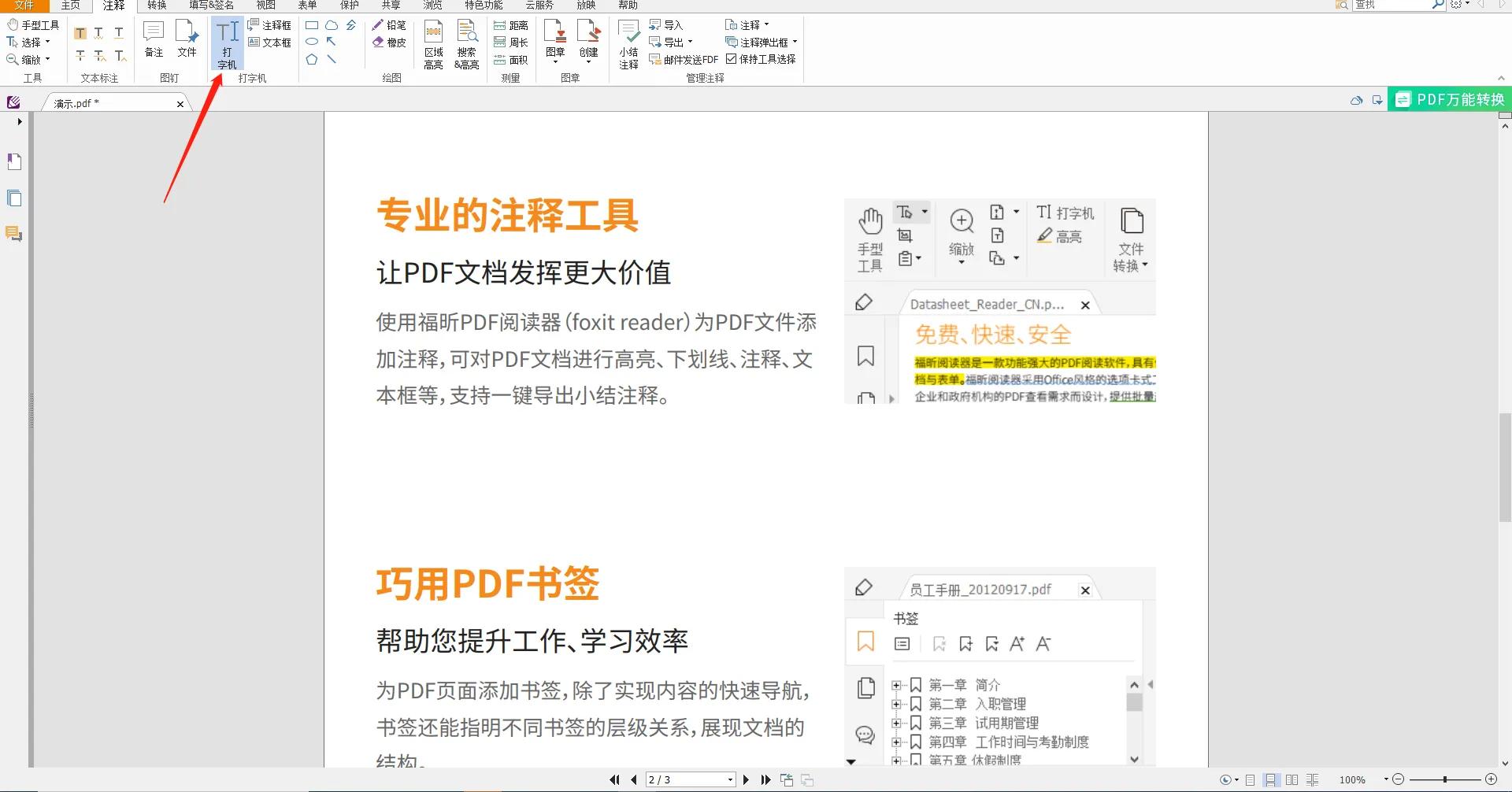The image size is (1512, 792).
Task: Collapse the ribbon with the chevron
Action: [1501, 78]
